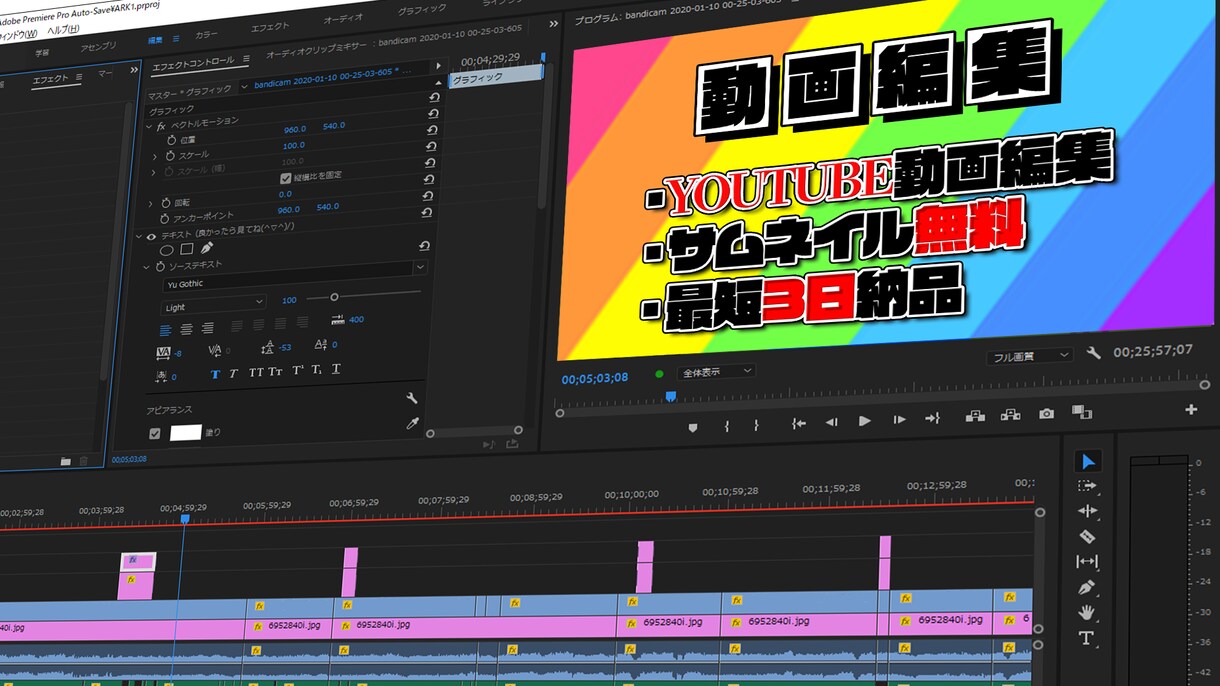The width and height of the screenshot is (1220, 686).
Task: Hide the テキスト layer with eye icon
Action: (x=151, y=237)
